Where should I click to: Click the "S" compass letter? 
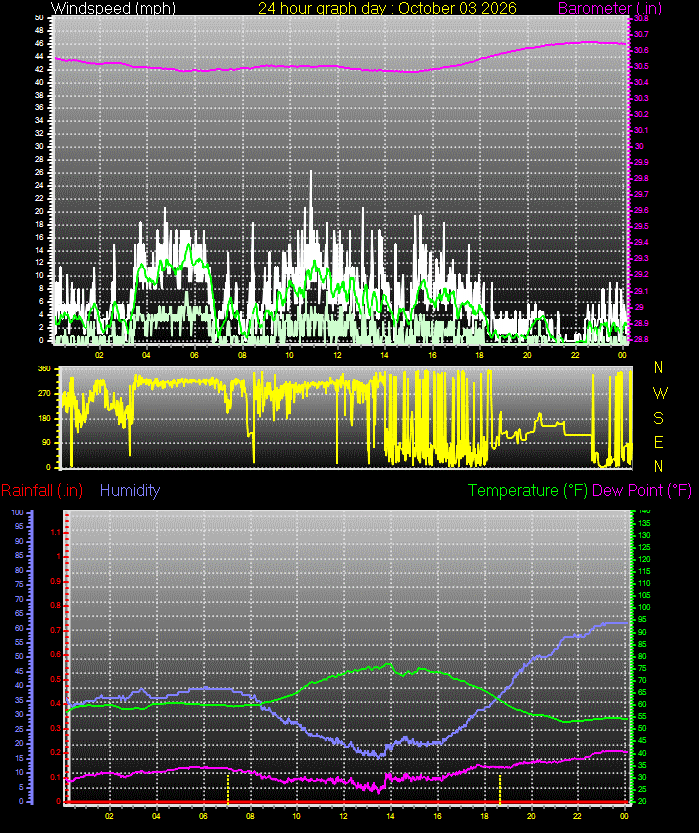pos(659,418)
